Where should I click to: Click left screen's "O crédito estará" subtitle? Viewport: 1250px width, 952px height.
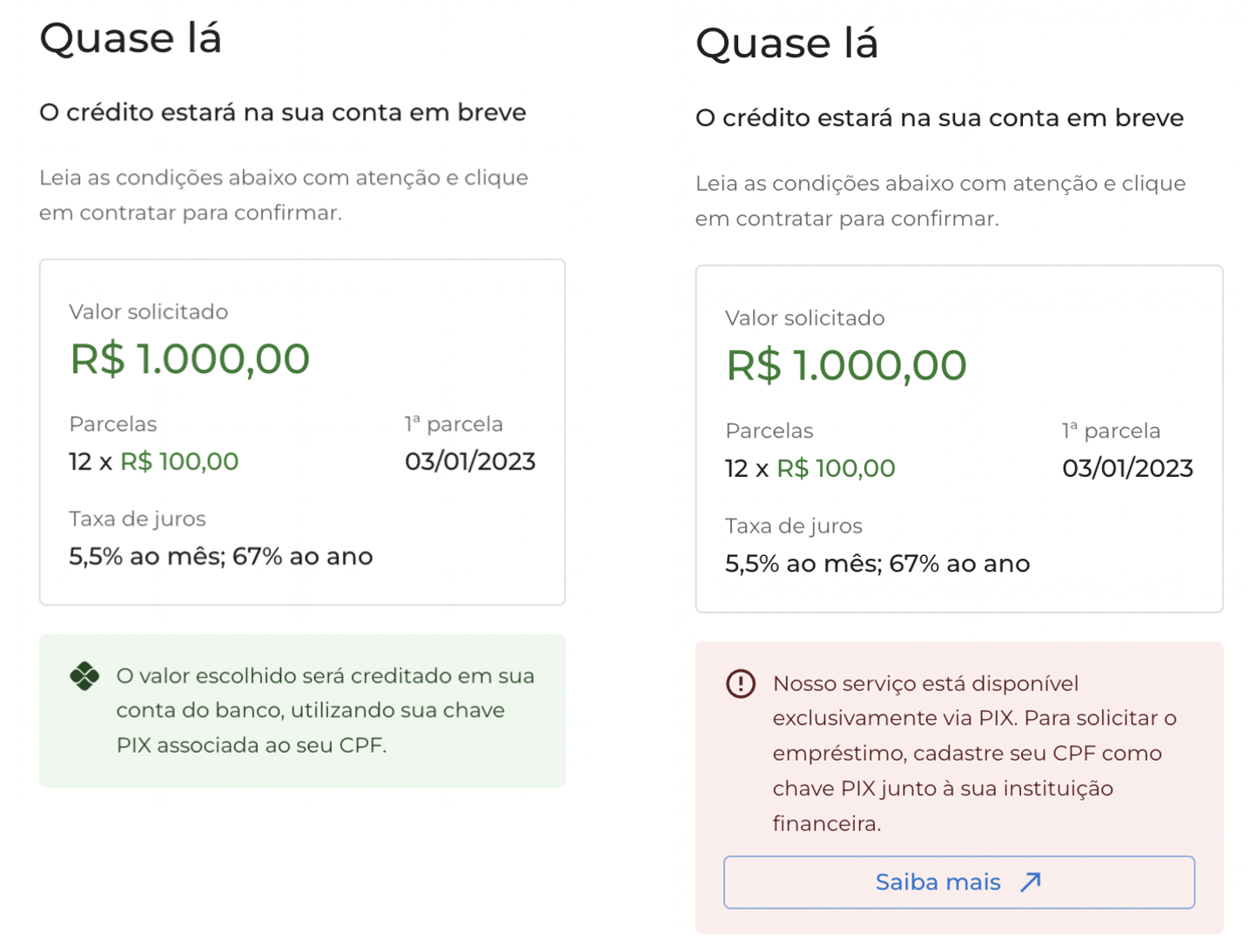pyautogui.click(x=283, y=112)
